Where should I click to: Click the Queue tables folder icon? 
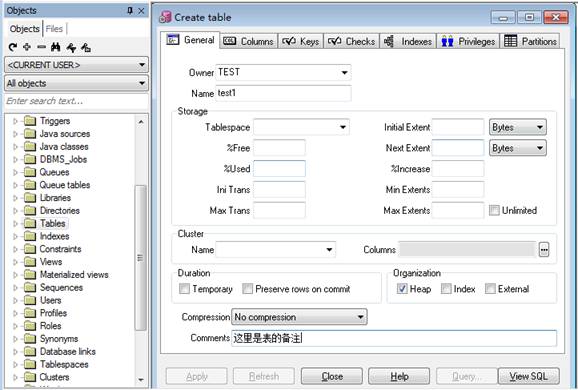pyautogui.click(x=30, y=185)
